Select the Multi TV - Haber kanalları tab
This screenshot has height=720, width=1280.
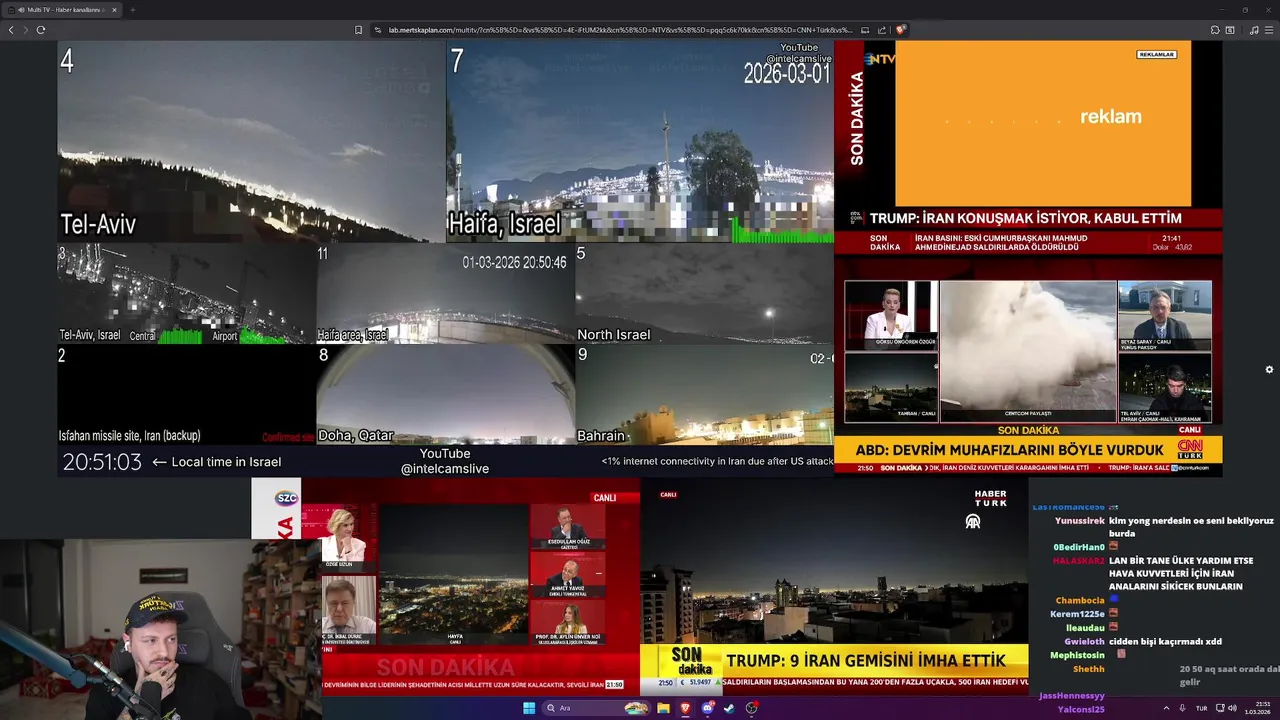pos(62,10)
